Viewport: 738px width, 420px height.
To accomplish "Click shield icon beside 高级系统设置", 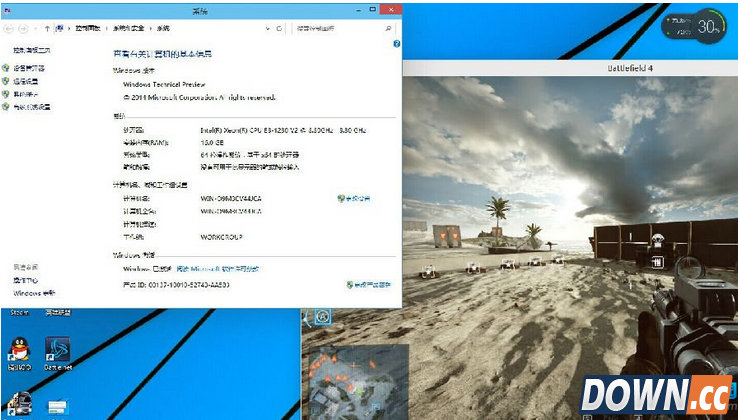I will click(x=6, y=107).
